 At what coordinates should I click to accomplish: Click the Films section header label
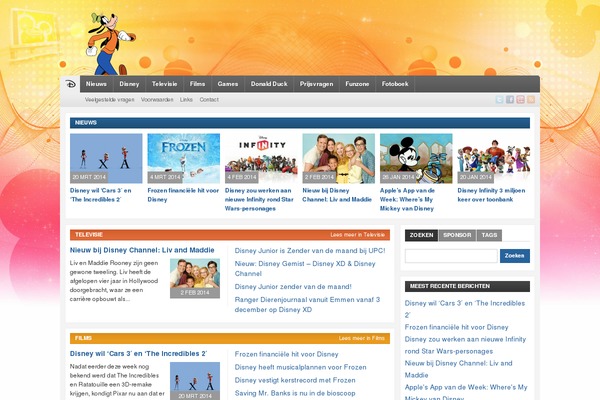point(83,338)
